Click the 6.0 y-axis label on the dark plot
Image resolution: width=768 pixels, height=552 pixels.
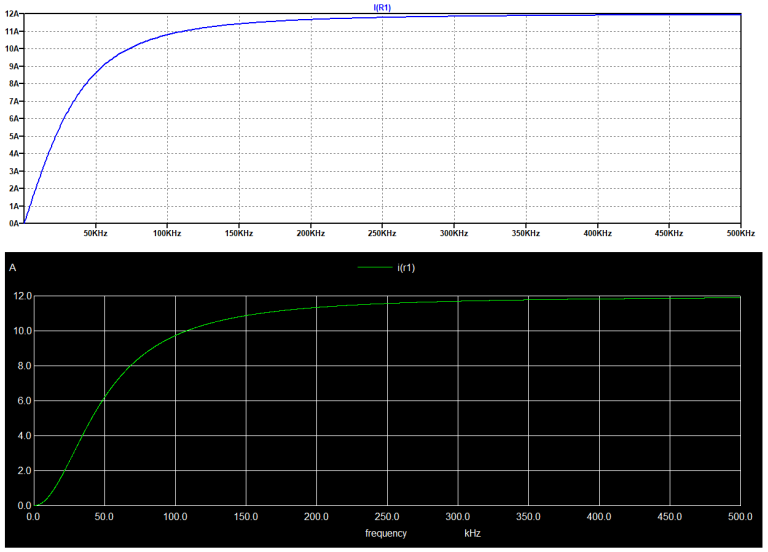pos(22,401)
